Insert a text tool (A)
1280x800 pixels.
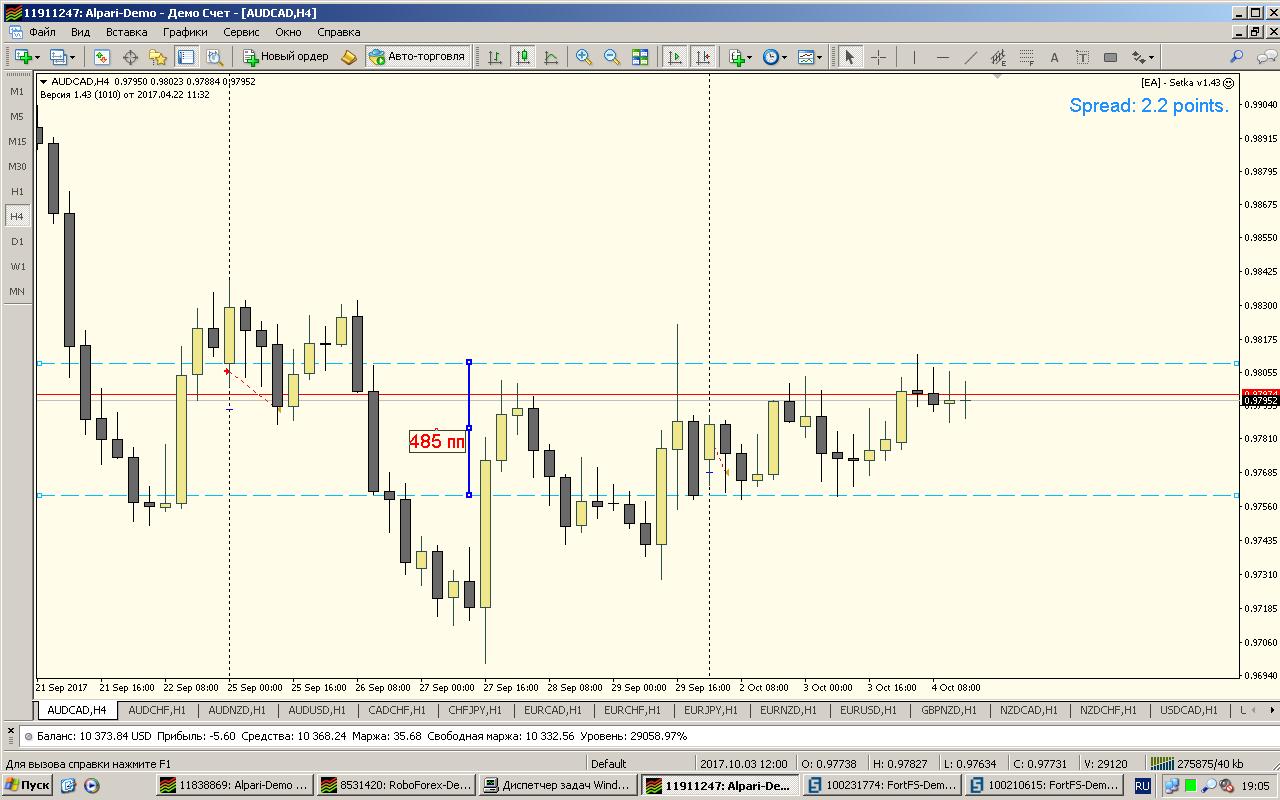click(1054, 57)
